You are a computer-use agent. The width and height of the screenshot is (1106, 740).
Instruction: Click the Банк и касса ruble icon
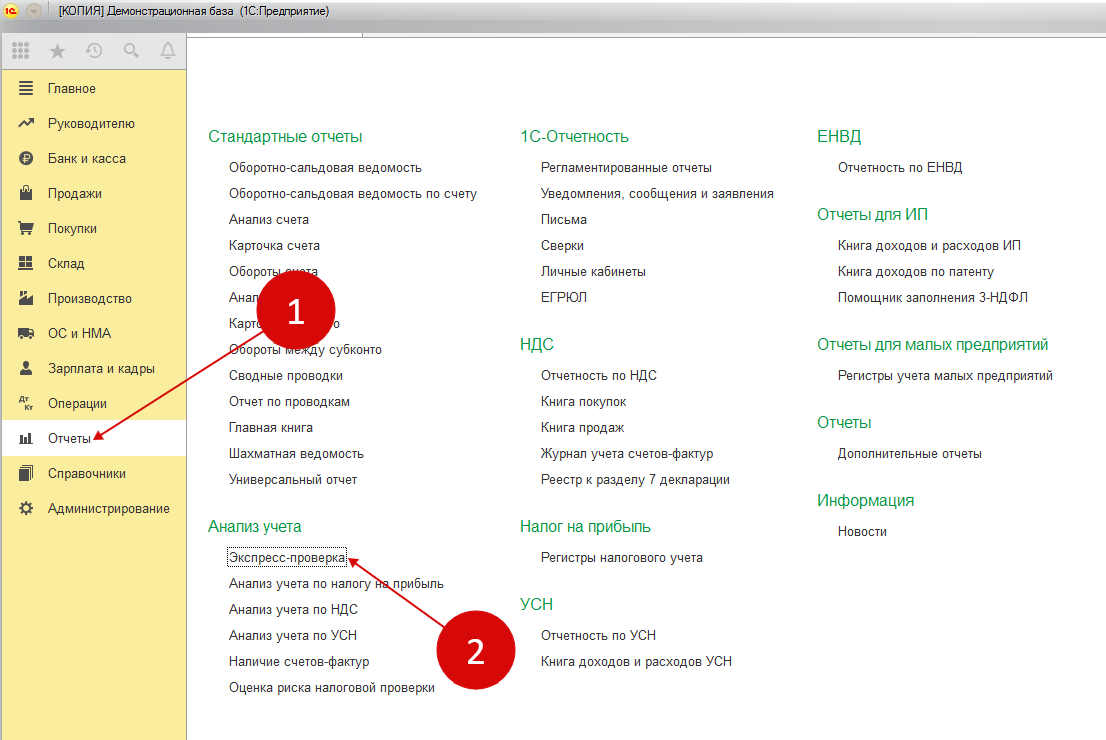[27, 159]
